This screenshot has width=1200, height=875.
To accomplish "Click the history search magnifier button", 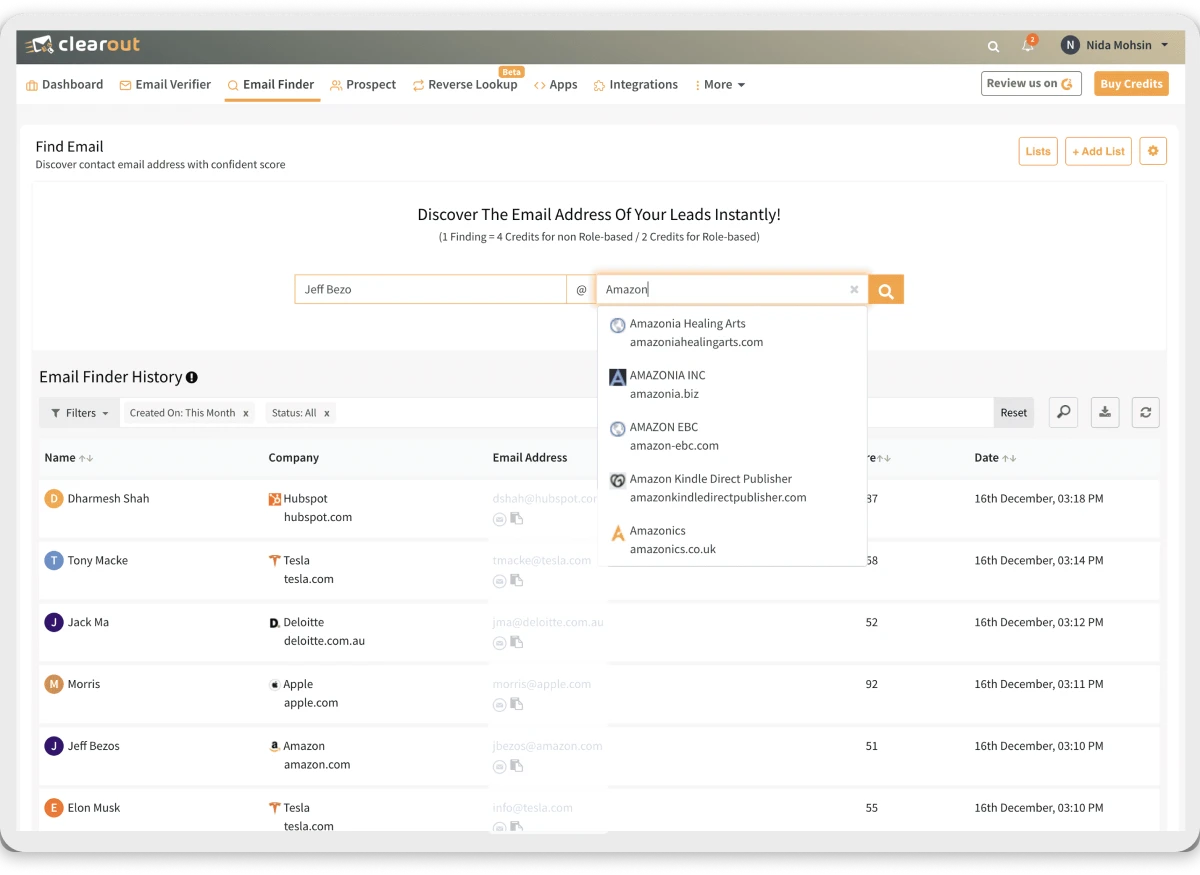I will click(x=1063, y=412).
